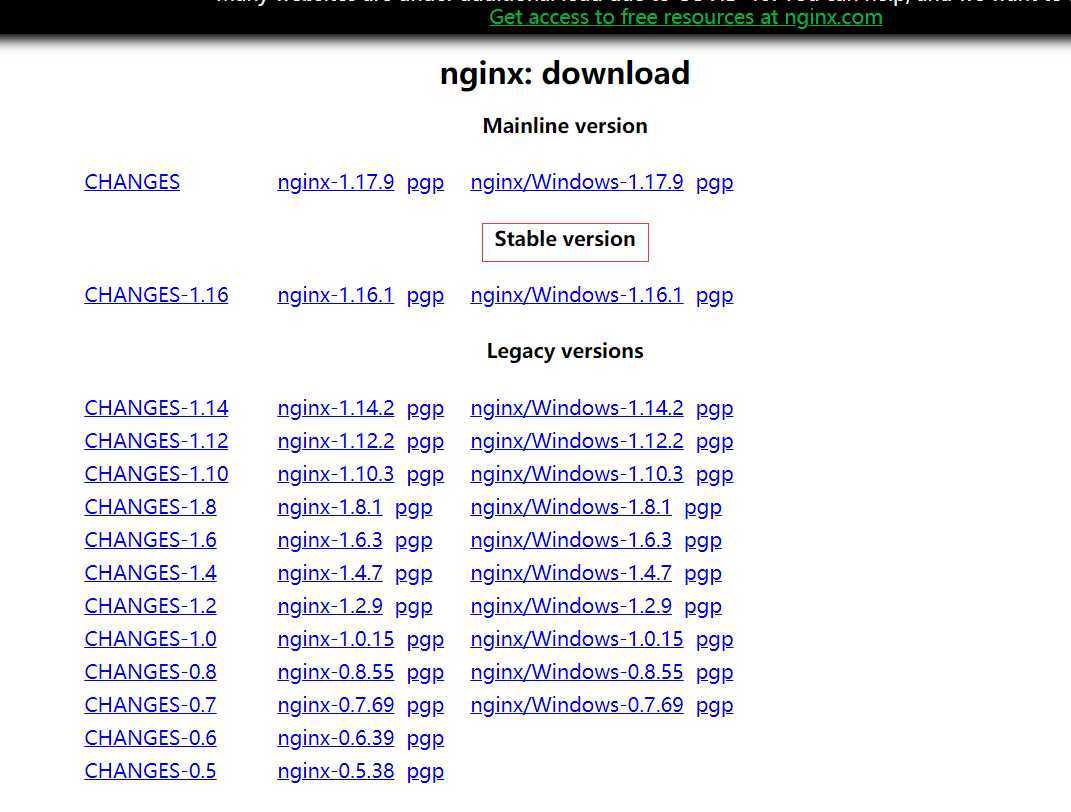Viewport: 1071px width, 812px height.
Task: Open the mainline CHANGES link without version suffix
Action: [133, 182]
